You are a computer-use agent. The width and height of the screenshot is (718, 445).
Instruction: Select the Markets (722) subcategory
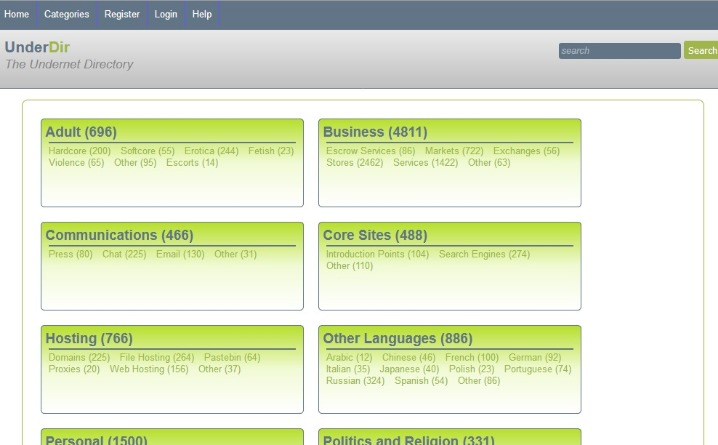coord(454,151)
